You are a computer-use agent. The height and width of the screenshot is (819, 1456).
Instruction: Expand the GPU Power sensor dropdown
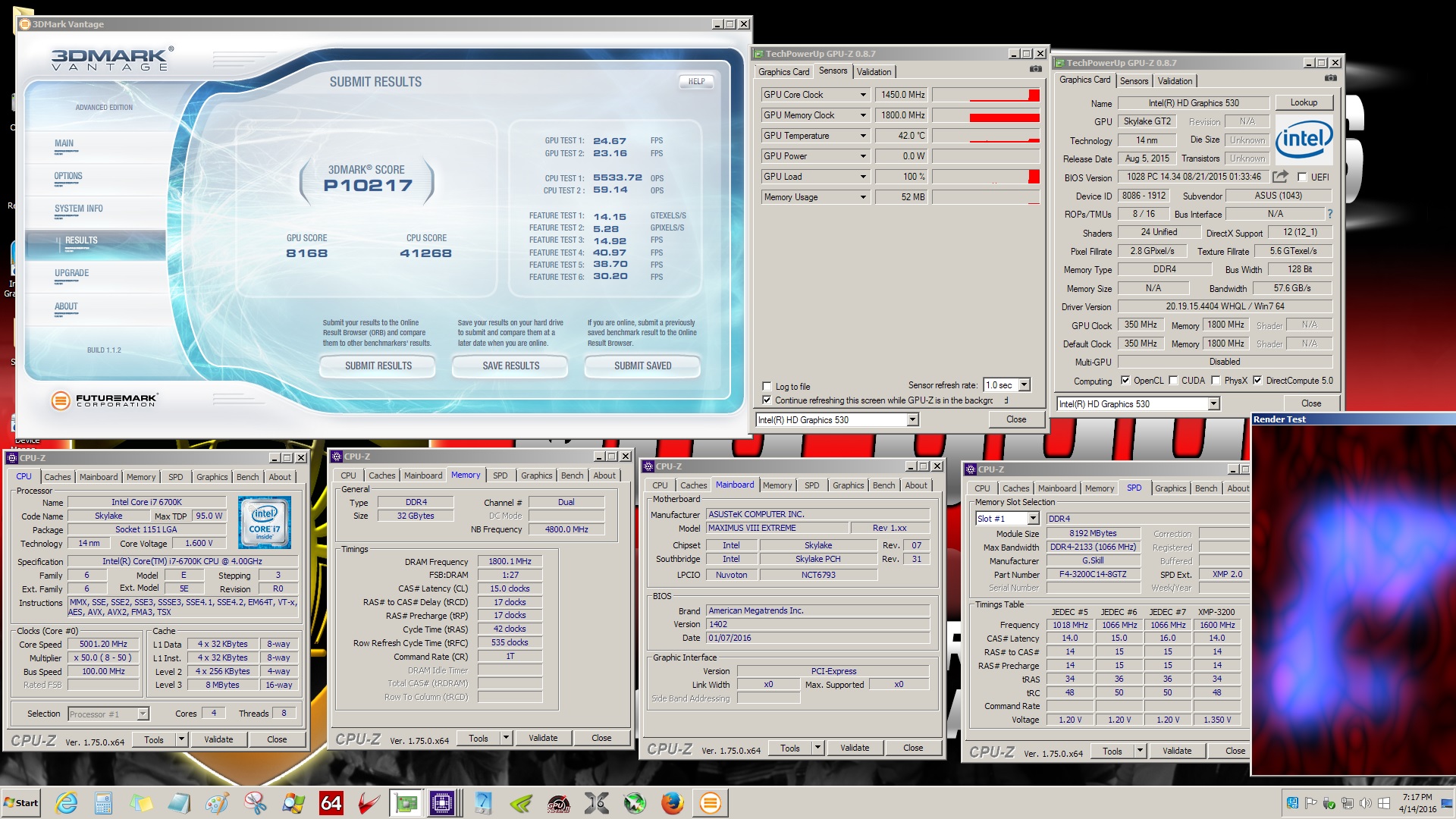(863, 156)
